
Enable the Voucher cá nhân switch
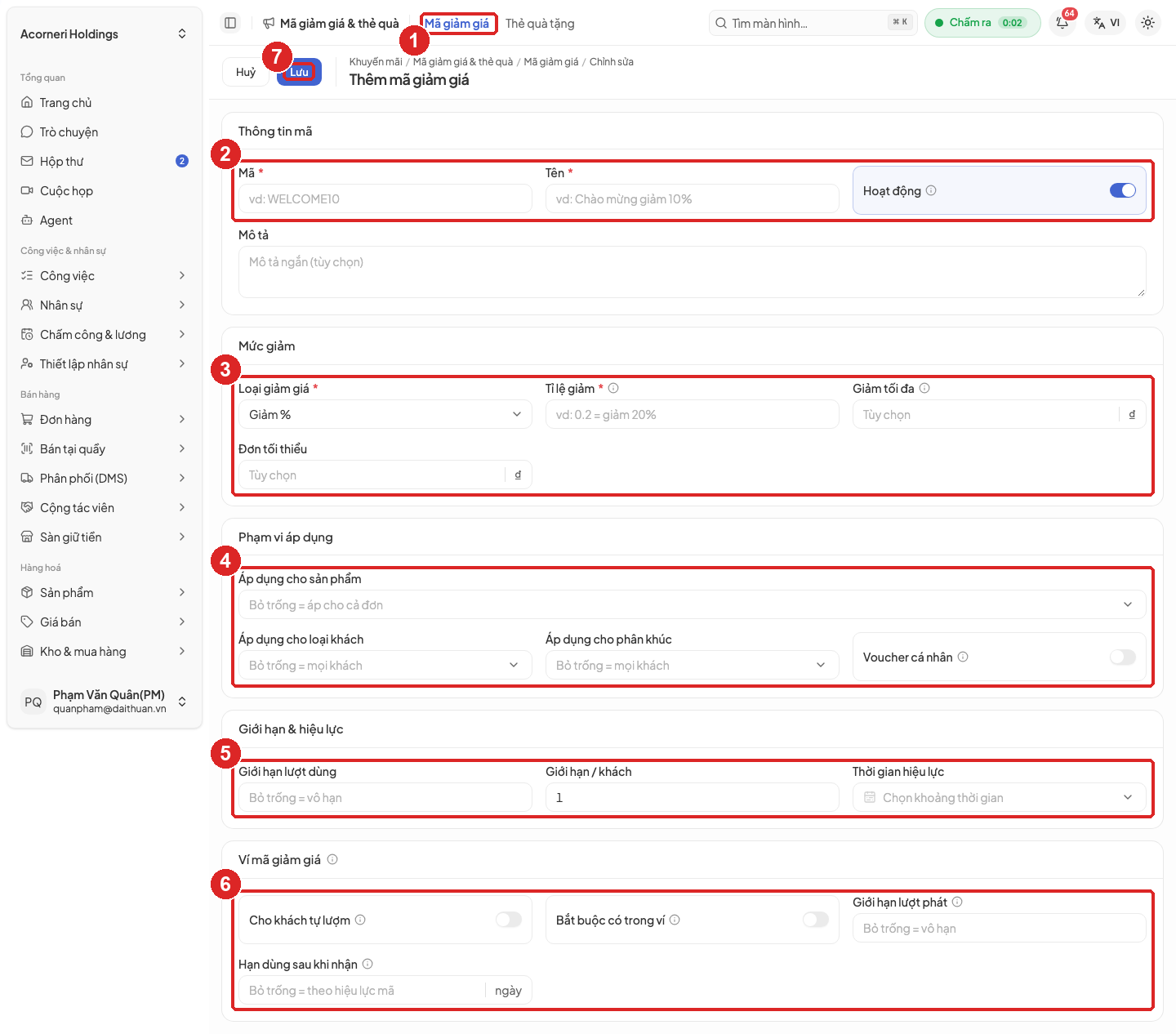click(x=1123, y=657)
